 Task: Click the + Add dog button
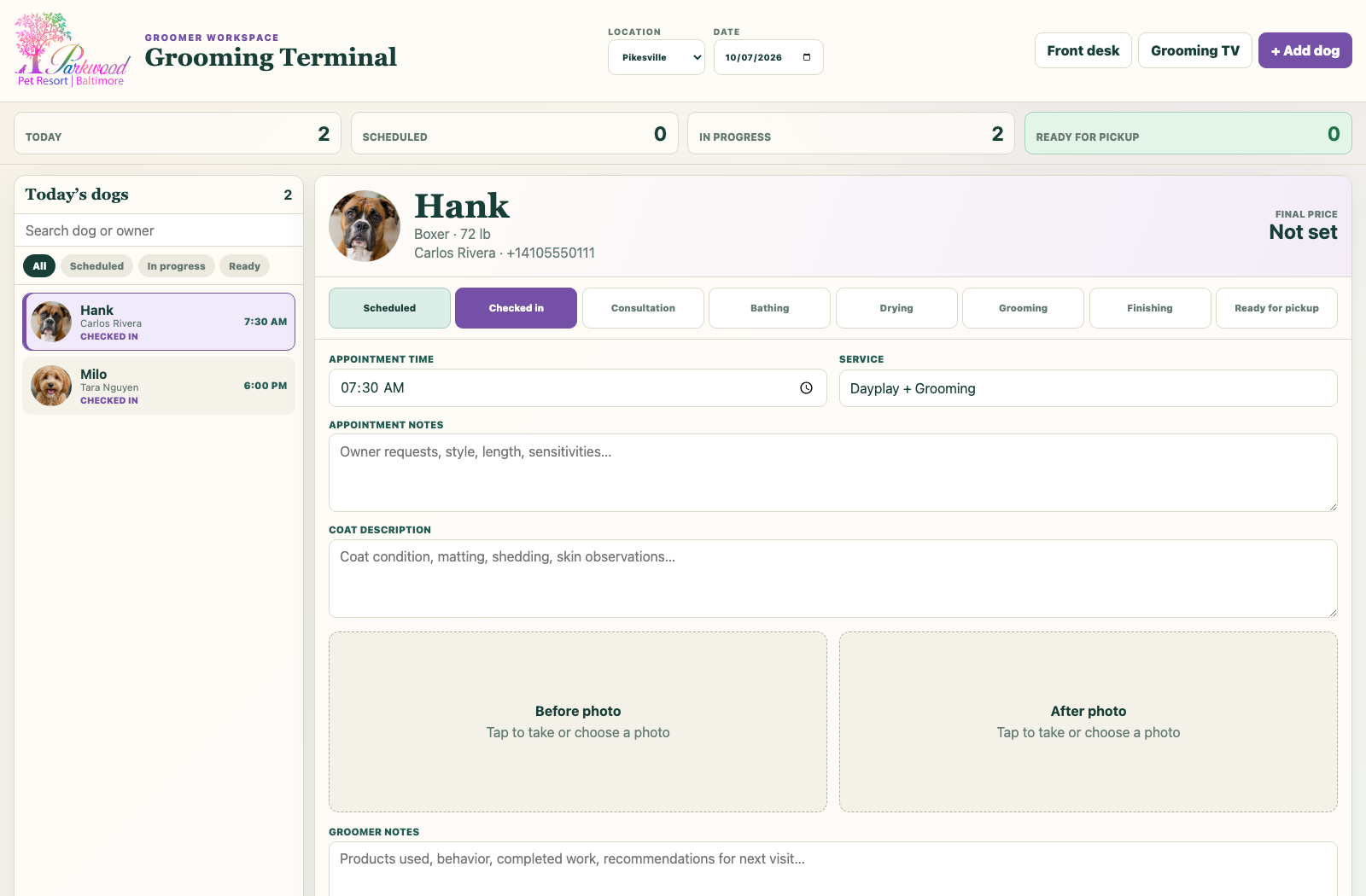point(1305,50)
